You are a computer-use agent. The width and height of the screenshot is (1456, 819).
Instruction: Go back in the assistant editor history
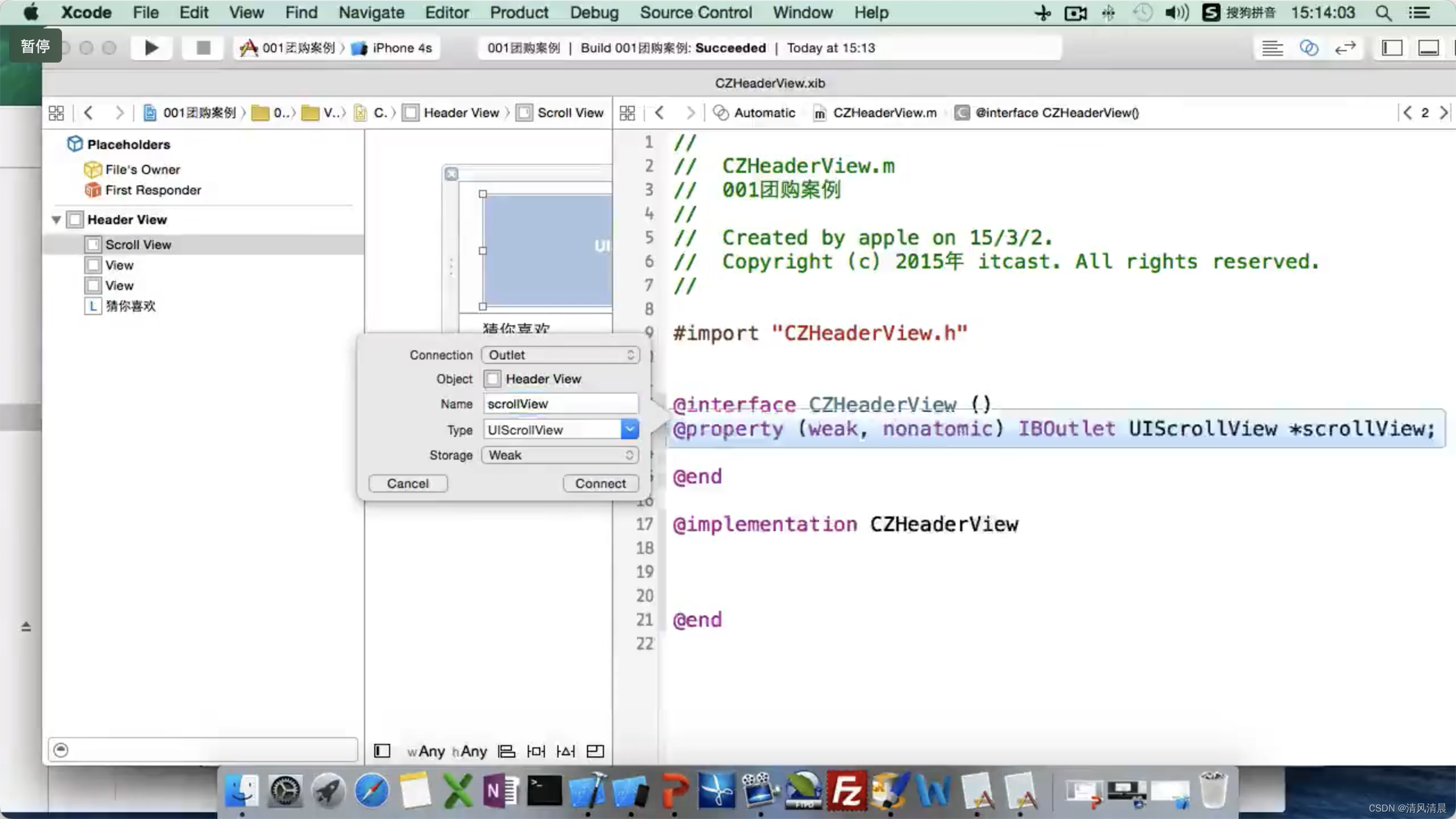tap(659, 113)
